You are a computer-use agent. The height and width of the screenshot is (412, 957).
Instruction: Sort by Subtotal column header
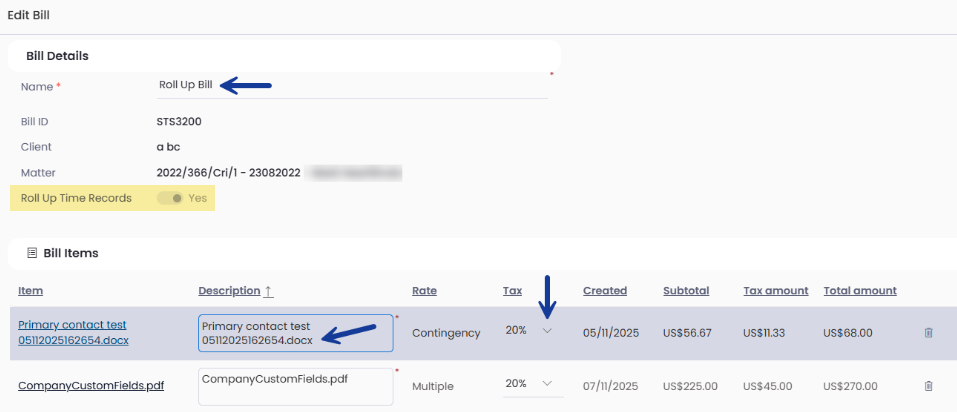(x=685, y=291)
